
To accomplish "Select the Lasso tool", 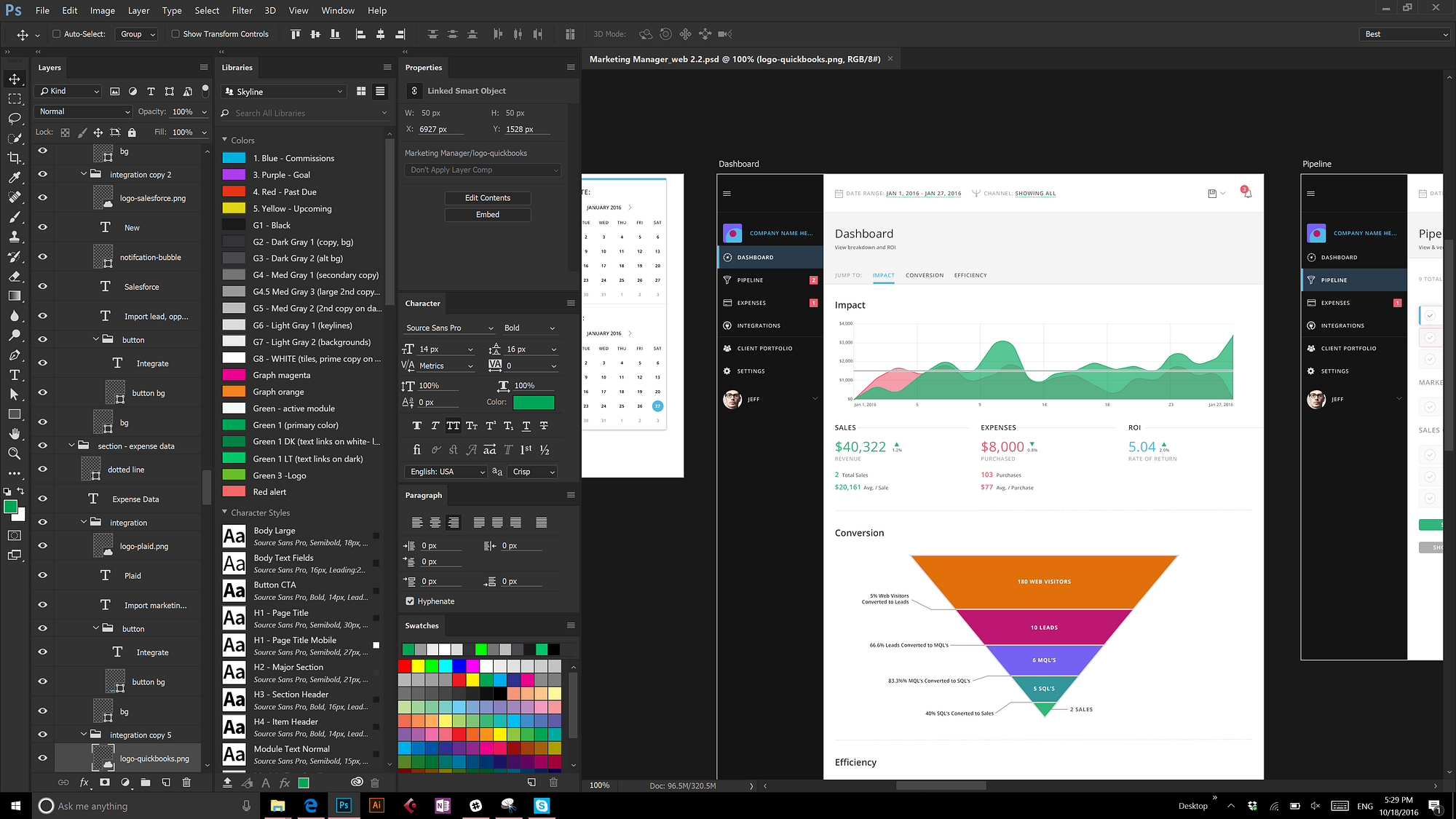I will 14,119.
